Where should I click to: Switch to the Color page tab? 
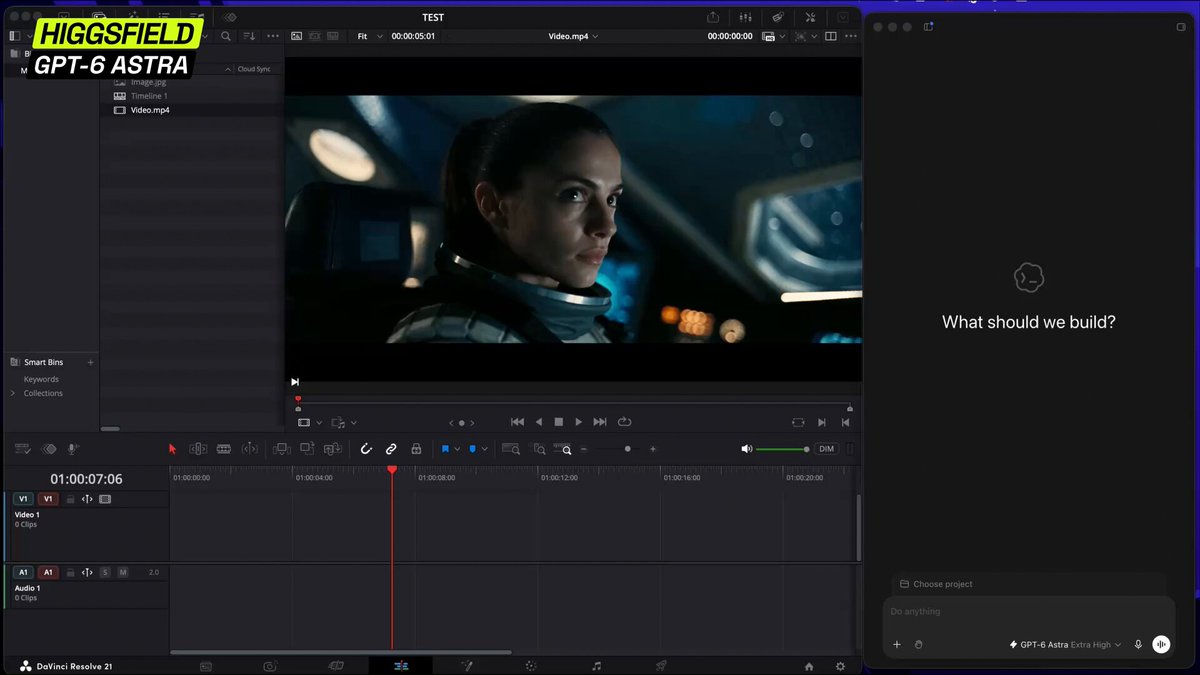click(x=531, y=666)
